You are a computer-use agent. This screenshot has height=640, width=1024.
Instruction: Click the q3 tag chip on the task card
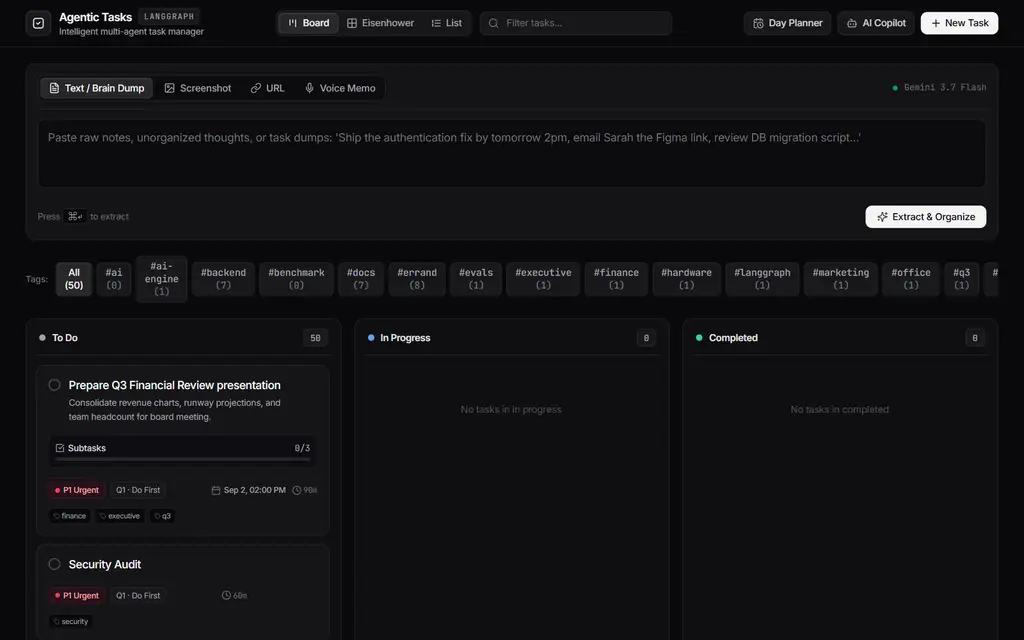click(x=162, y=516)
